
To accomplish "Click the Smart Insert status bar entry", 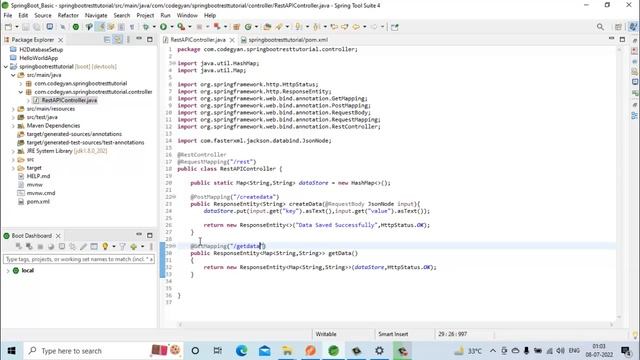I will click(x=393, y=334).
